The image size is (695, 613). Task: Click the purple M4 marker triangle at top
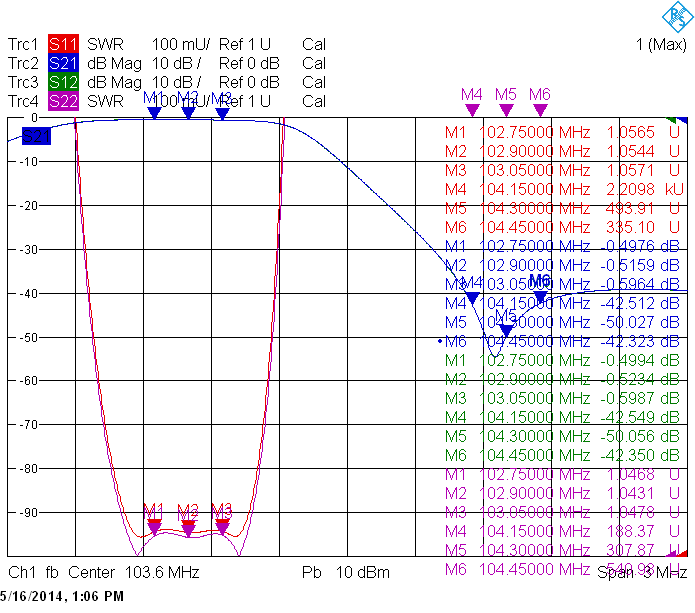point(472,110)
